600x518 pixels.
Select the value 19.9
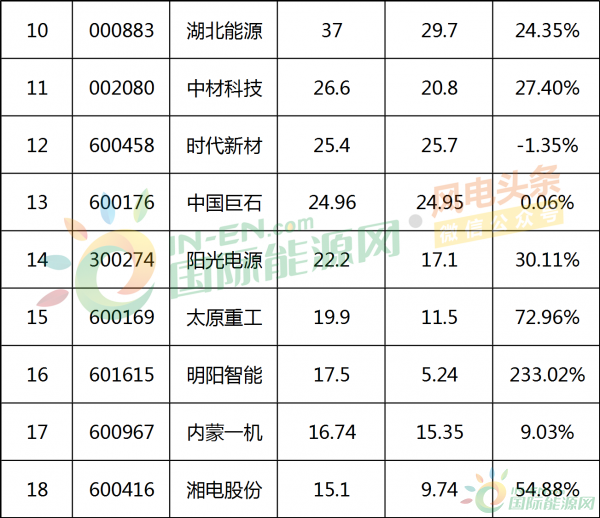tap(331, 317)
